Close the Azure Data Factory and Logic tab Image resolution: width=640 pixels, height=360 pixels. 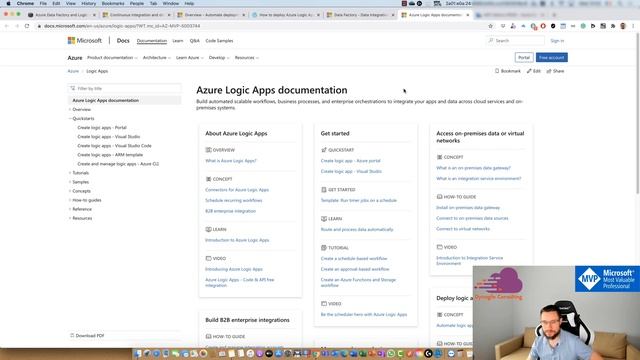[x=94, y=15]
